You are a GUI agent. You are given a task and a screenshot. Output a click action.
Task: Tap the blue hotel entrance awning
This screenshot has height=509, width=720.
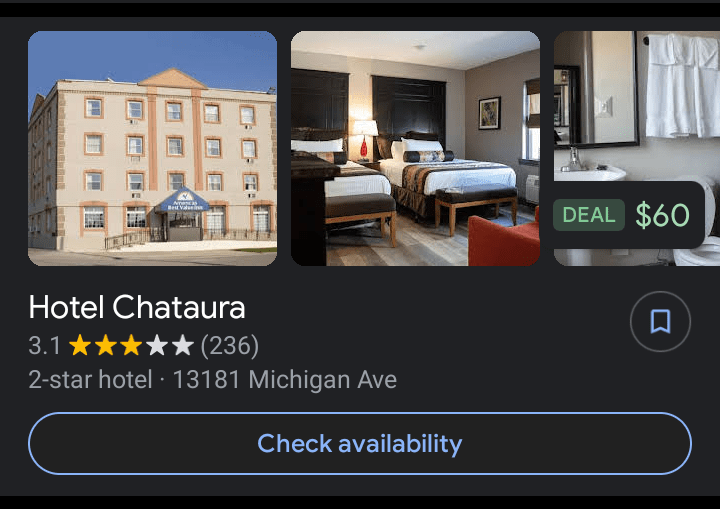click(x=183, y=201)
